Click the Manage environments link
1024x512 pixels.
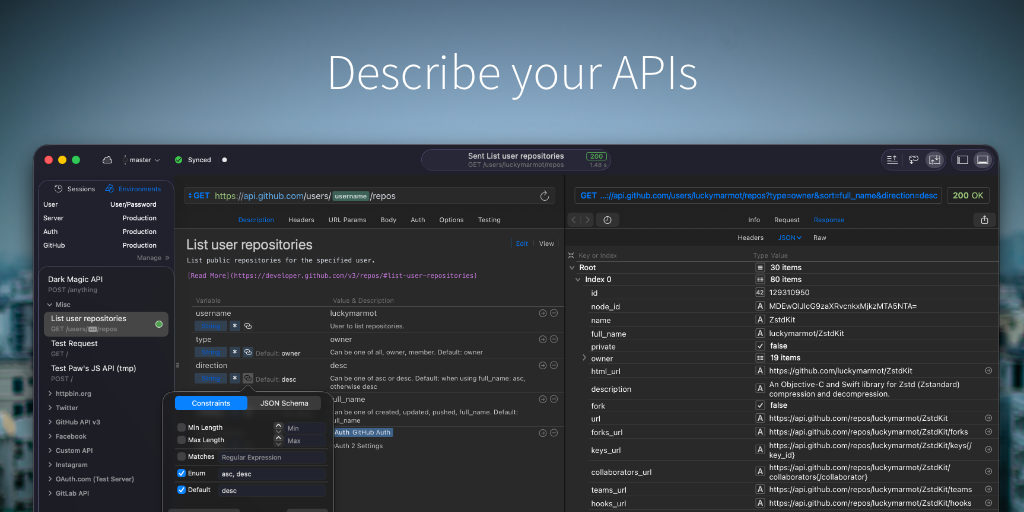click(x=153, y=258)
